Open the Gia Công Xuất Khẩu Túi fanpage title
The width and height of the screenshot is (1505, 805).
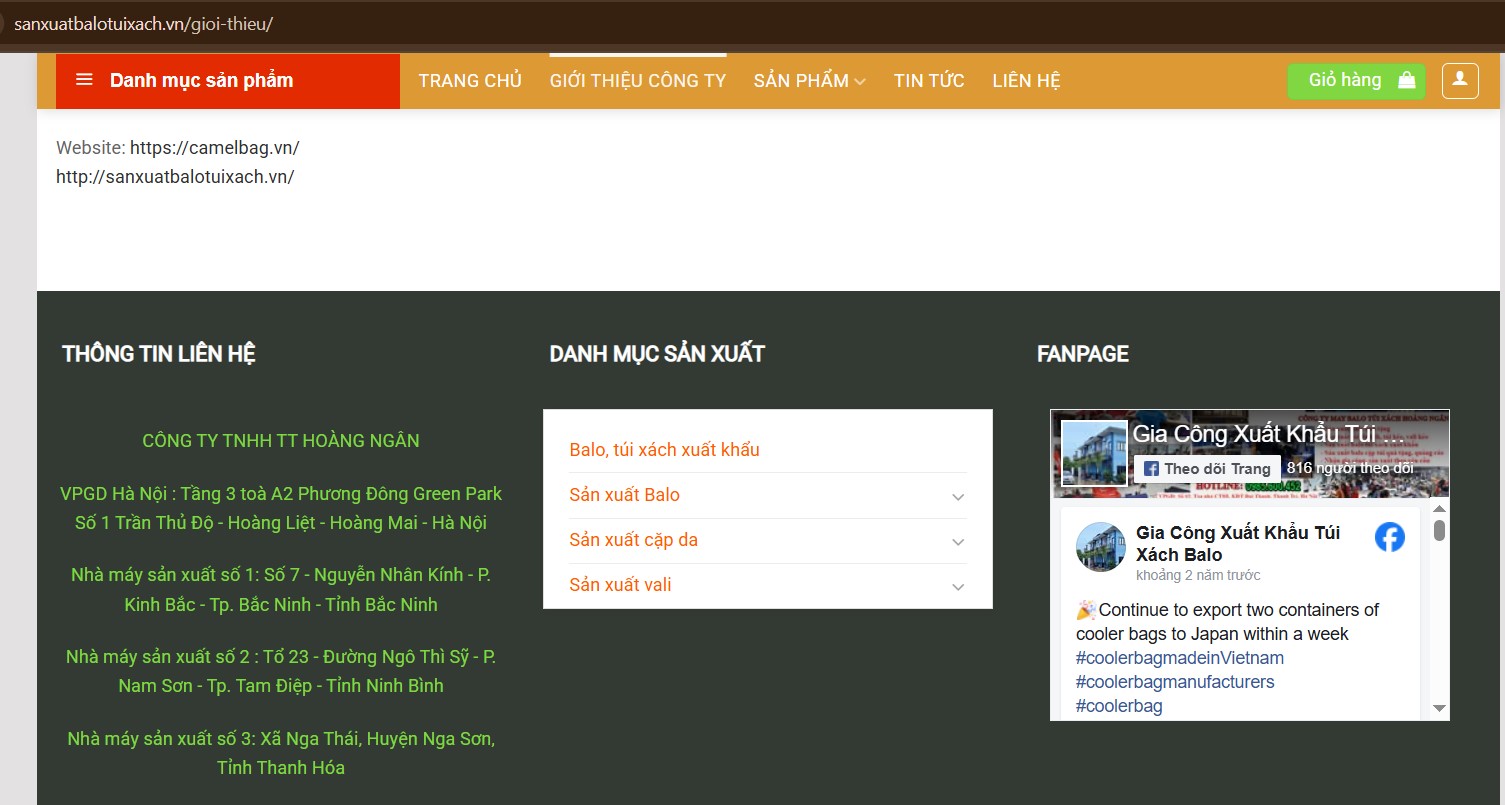click(1269, 434)
